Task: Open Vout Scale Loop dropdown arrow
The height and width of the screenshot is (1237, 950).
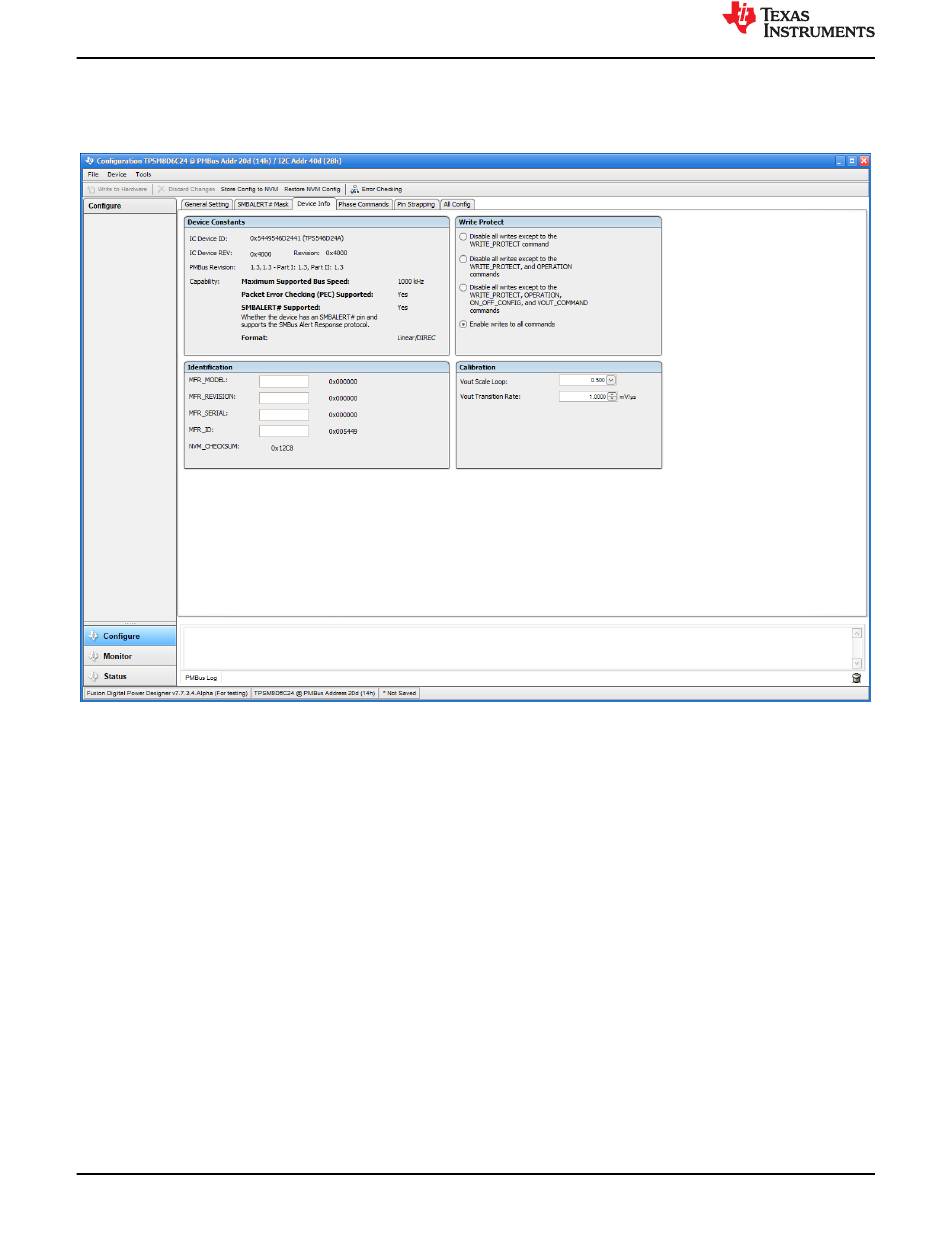Action: pos(611,380)
